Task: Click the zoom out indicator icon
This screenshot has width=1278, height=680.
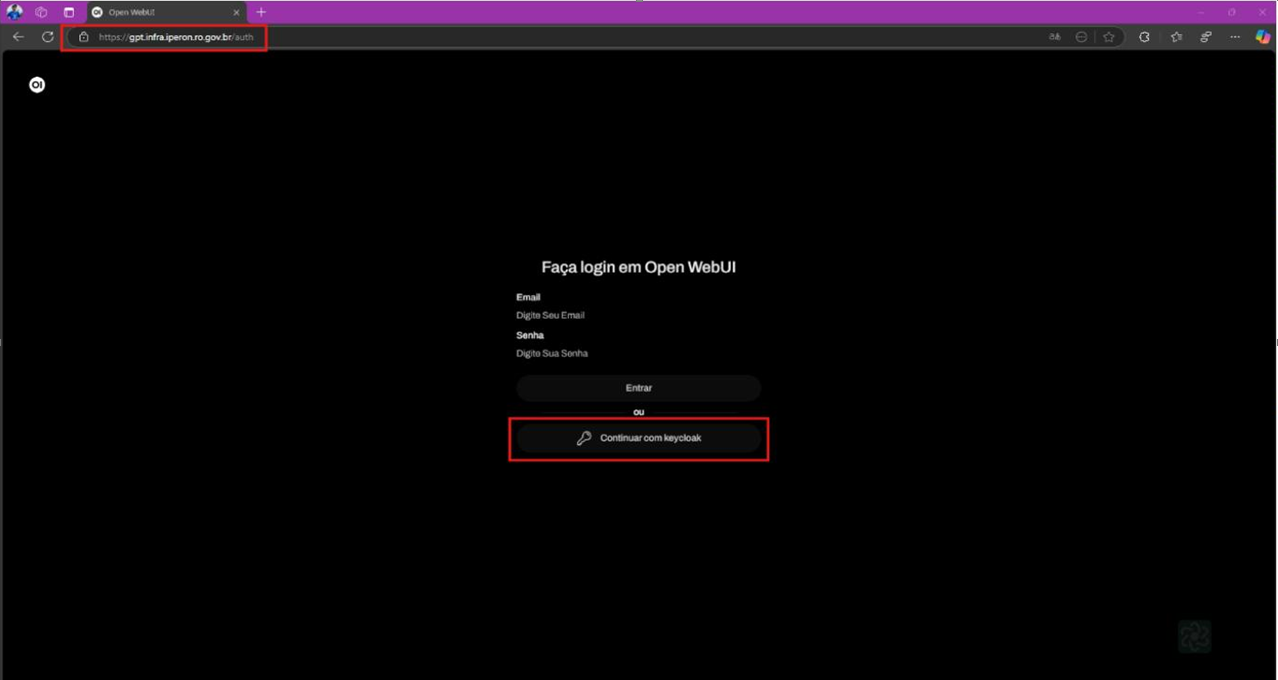Action: [x=1081, y=37]
